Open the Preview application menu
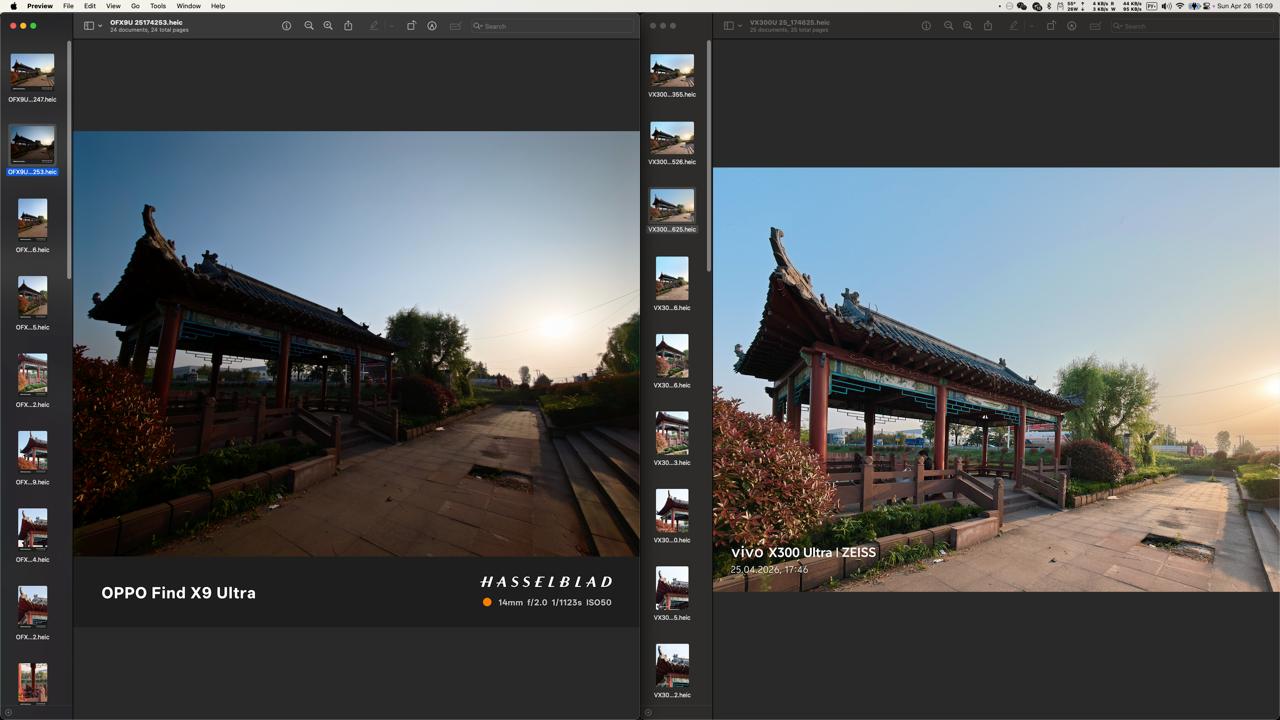This screenshot has width=1280, height=720. click(x=40, y=6)
